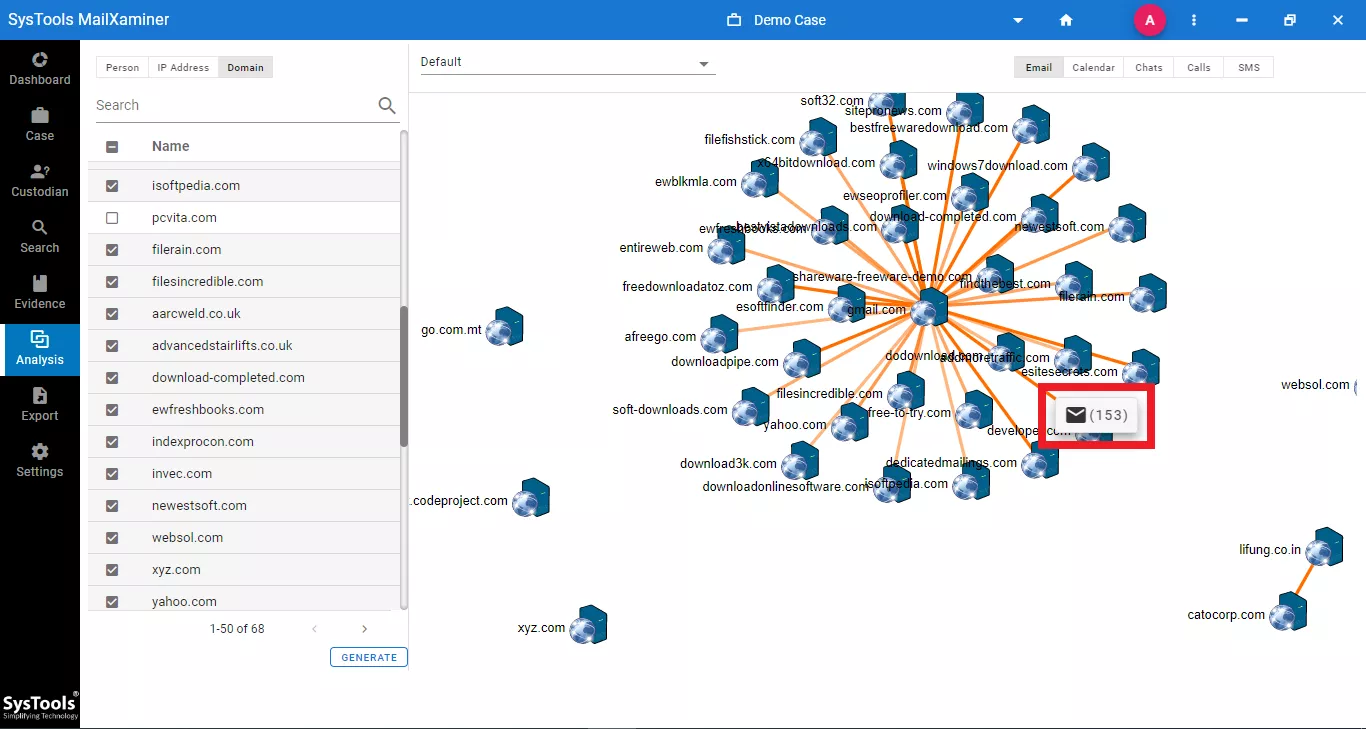Click the home icon in title bar
This screenshot has height=729, width=1366.
pyautogui.click(x=1066, y=20)
